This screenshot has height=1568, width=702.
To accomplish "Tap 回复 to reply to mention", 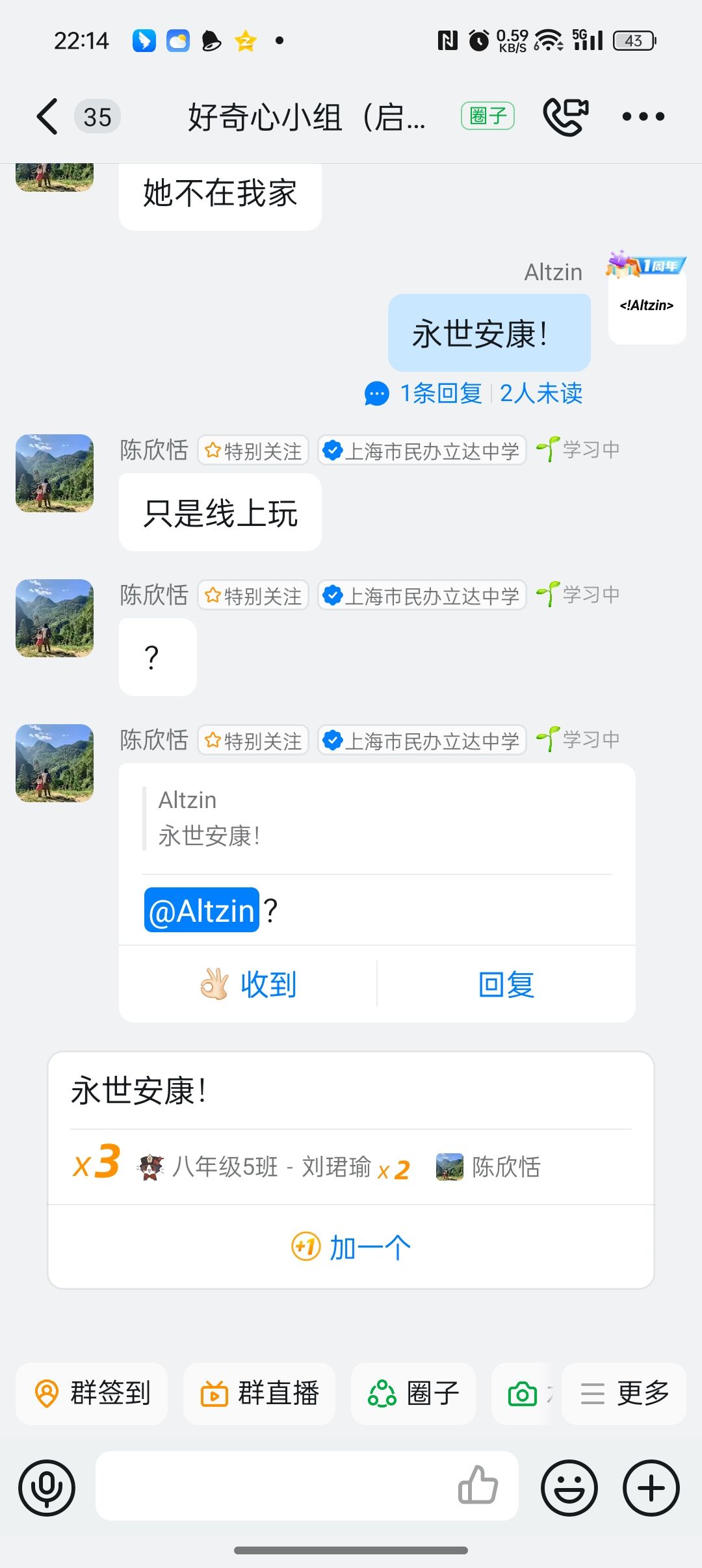I will coord(506,984).
